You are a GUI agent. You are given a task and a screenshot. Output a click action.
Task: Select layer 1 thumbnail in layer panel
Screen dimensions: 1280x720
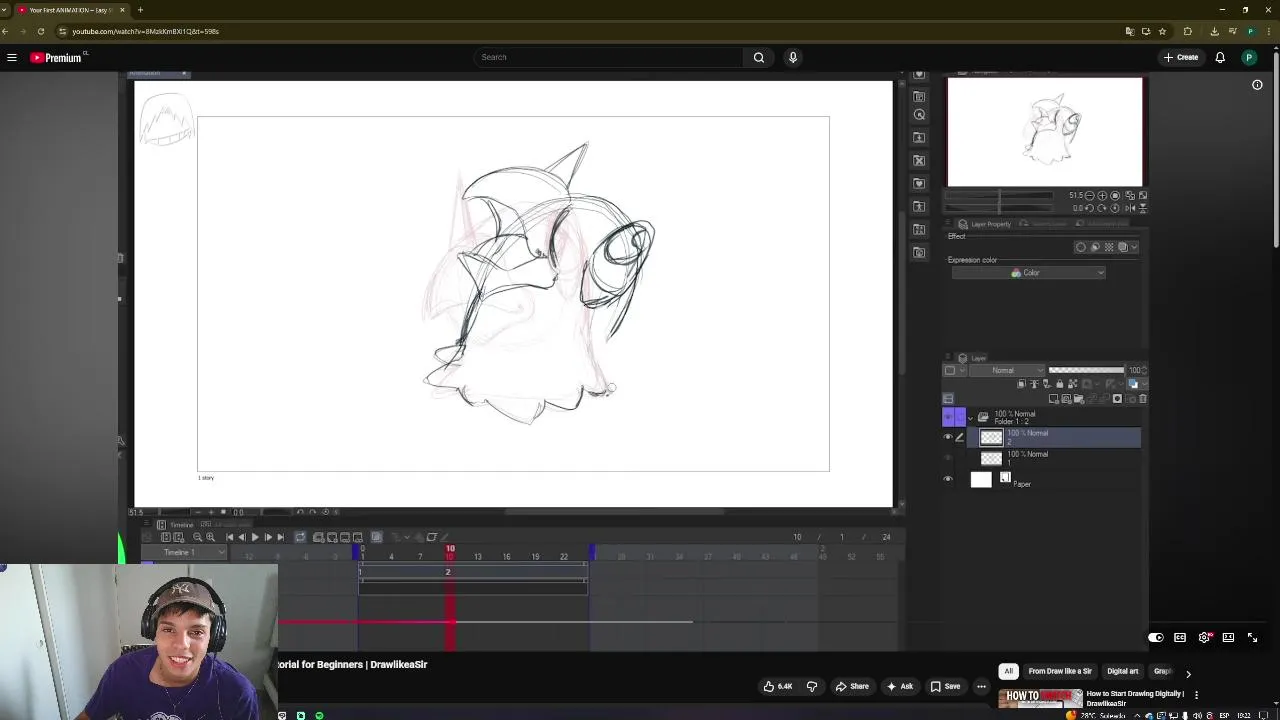coord(991,458)
